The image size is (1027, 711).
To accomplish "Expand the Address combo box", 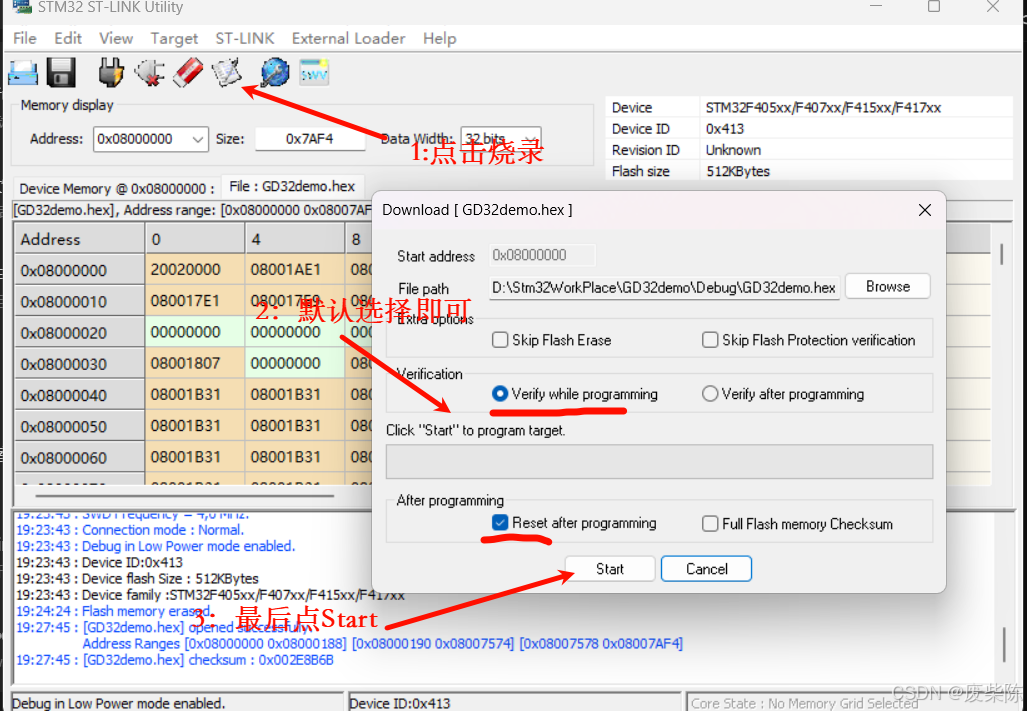I will 197,139.
